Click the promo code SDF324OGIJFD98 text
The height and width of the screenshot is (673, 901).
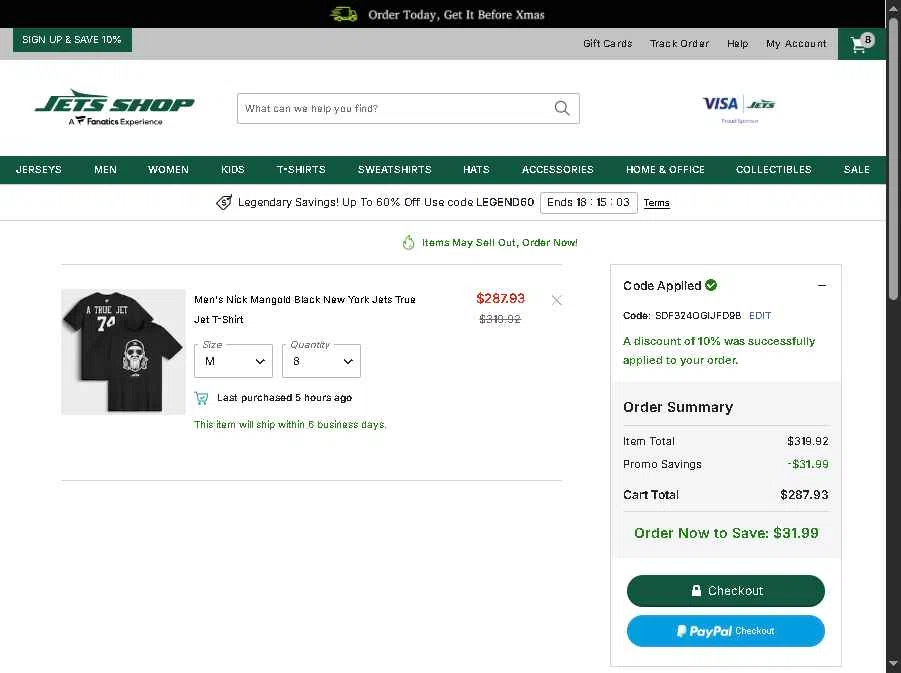tap(698, 316)
